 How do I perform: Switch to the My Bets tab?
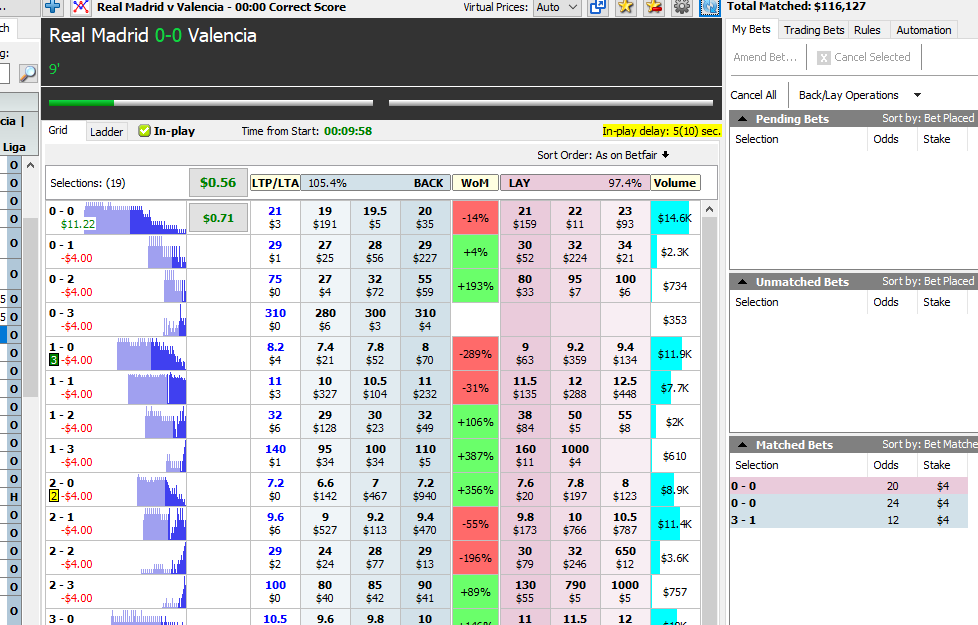pyautogui.click(x=751, y=29)
